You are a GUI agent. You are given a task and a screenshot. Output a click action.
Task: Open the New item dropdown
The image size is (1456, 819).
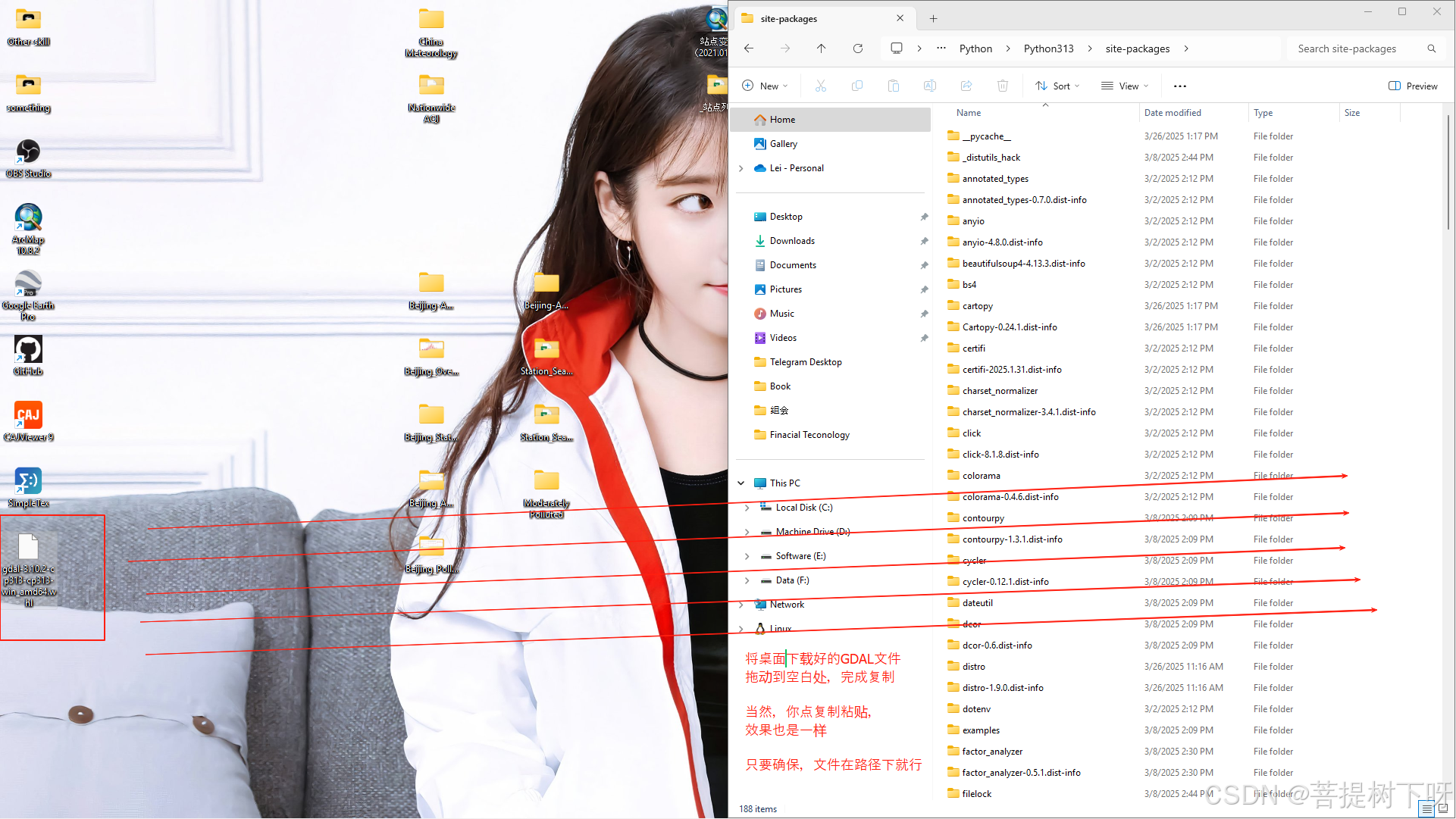tap(765, 86)
